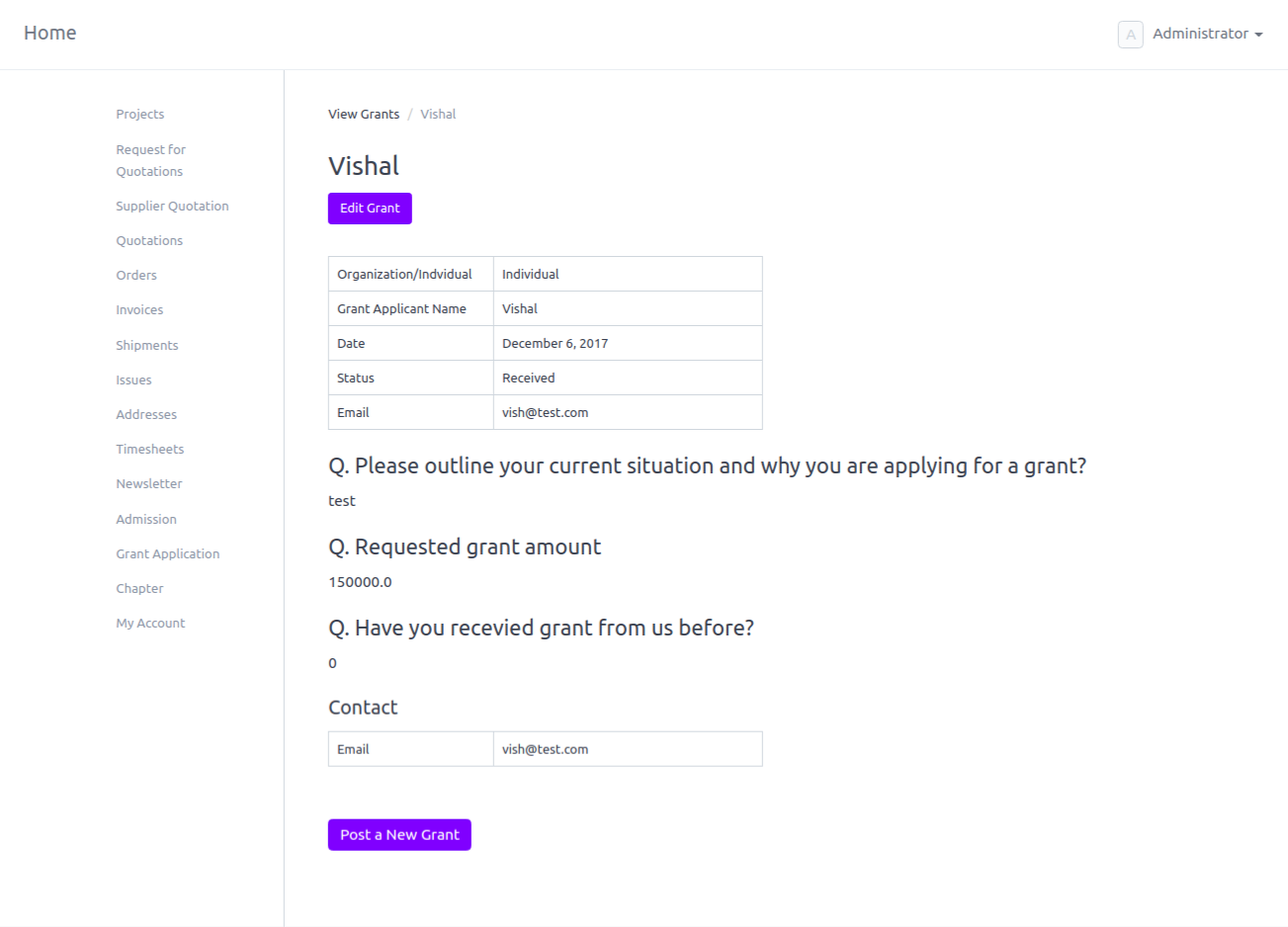Open the Newsletter sidebar link
The image size is (1288, 927).
point(149,484)
